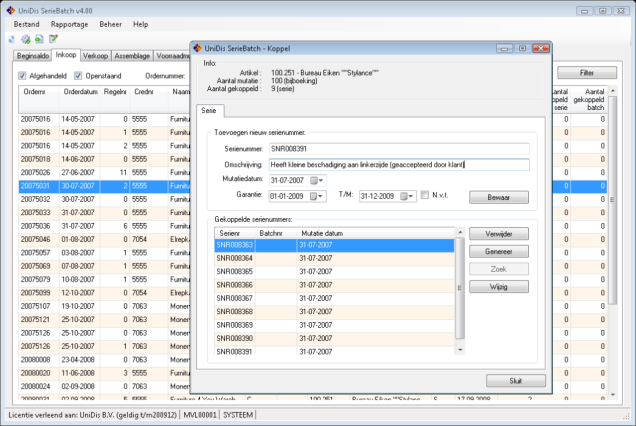Open the Garantie start date calendar icon
636x426 pixels.
pyautogui.click(x=314, y=196)
